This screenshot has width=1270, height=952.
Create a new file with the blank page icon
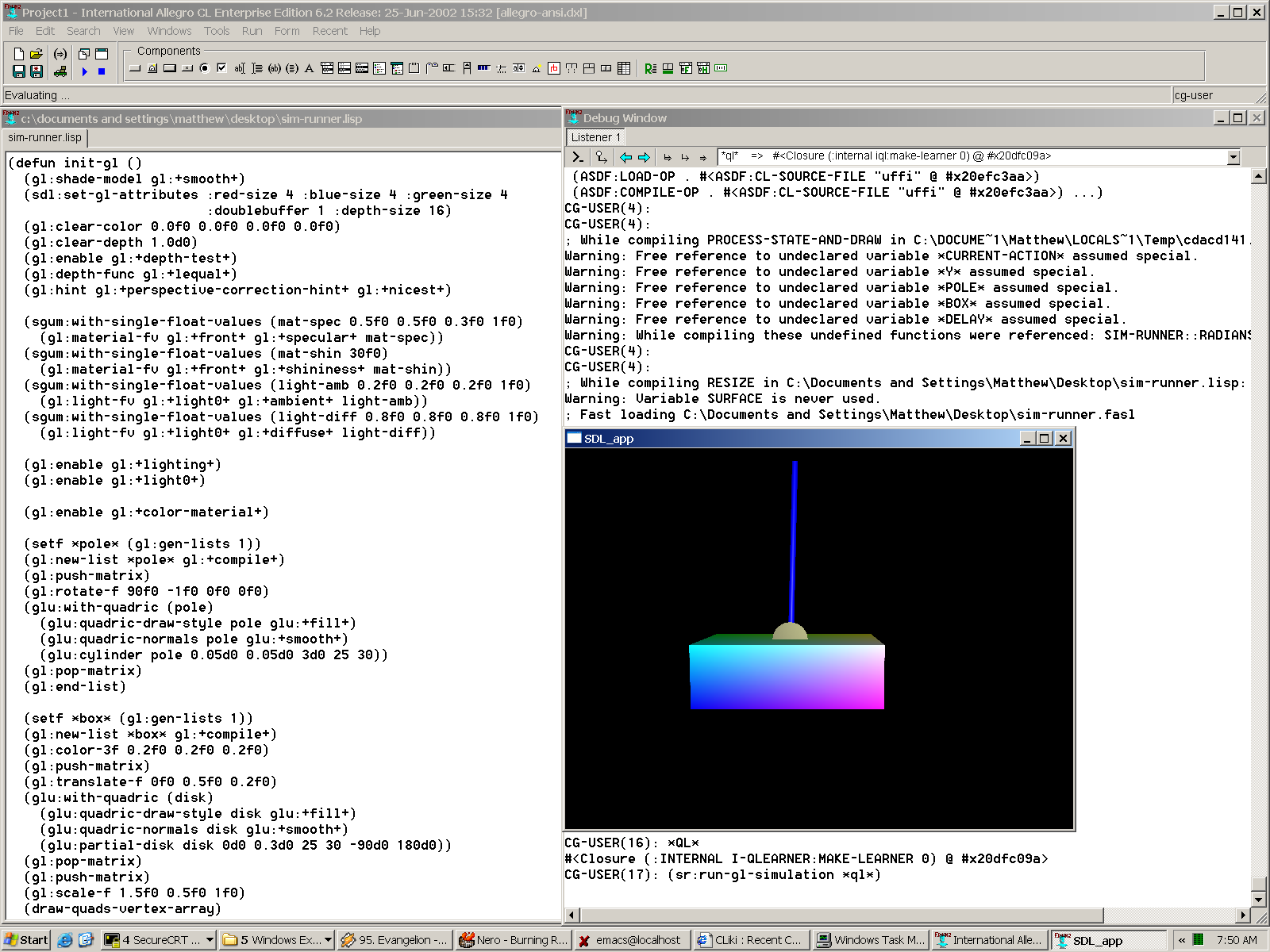(17, 52)
